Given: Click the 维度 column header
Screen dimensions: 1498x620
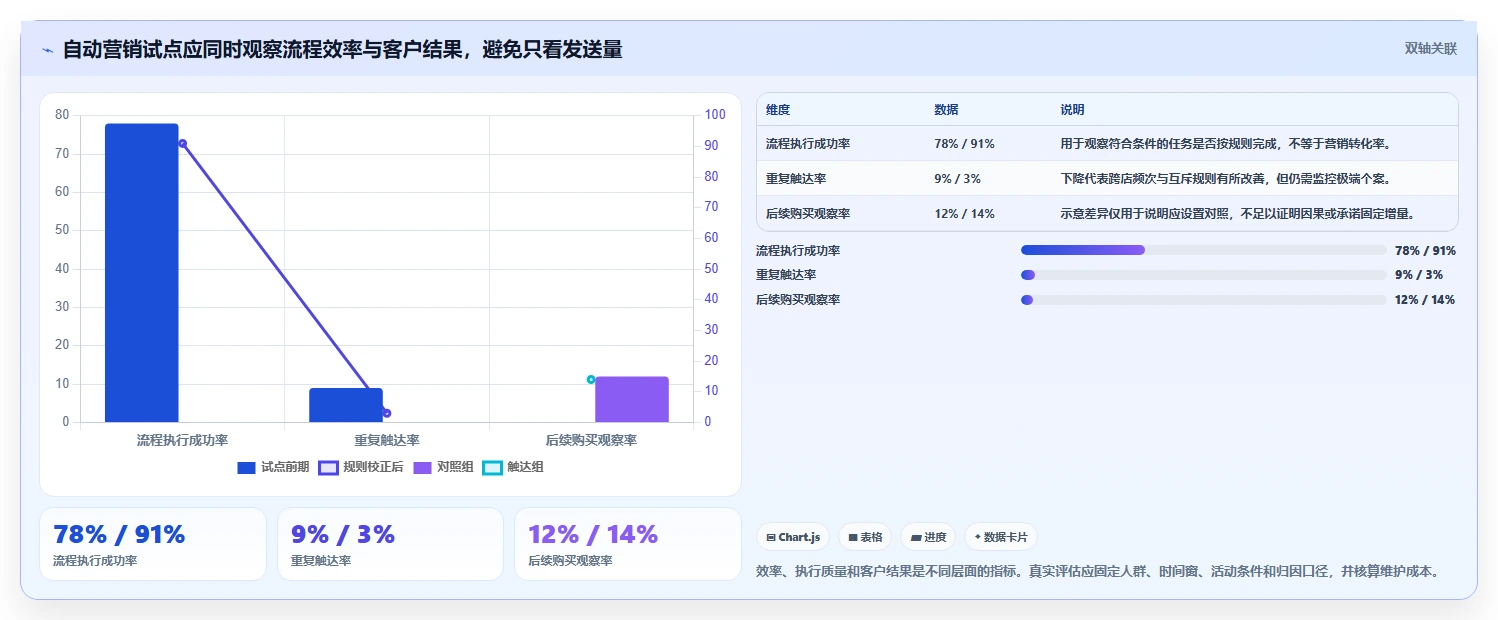Looking at the screenshot, I should tap(778, 110).
